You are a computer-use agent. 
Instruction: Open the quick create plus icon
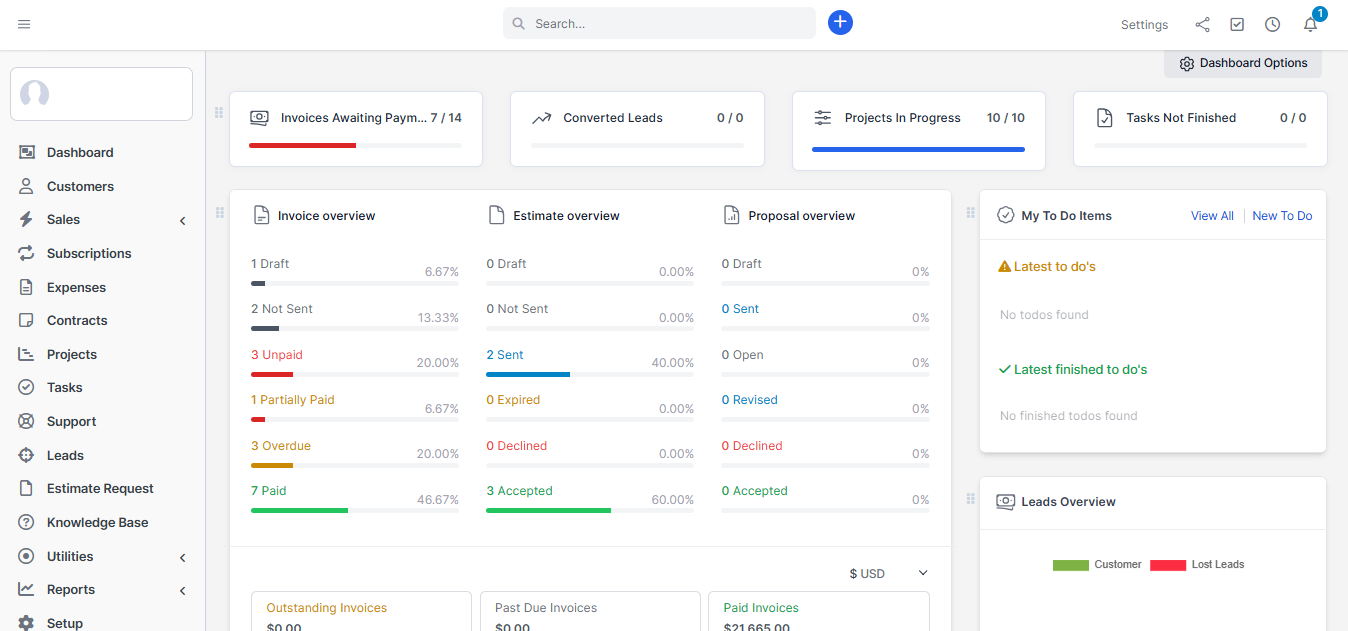[840, 22]
